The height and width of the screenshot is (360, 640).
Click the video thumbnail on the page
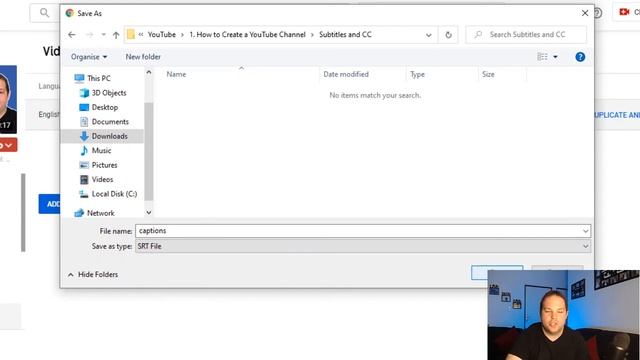[x=8, y=99]
